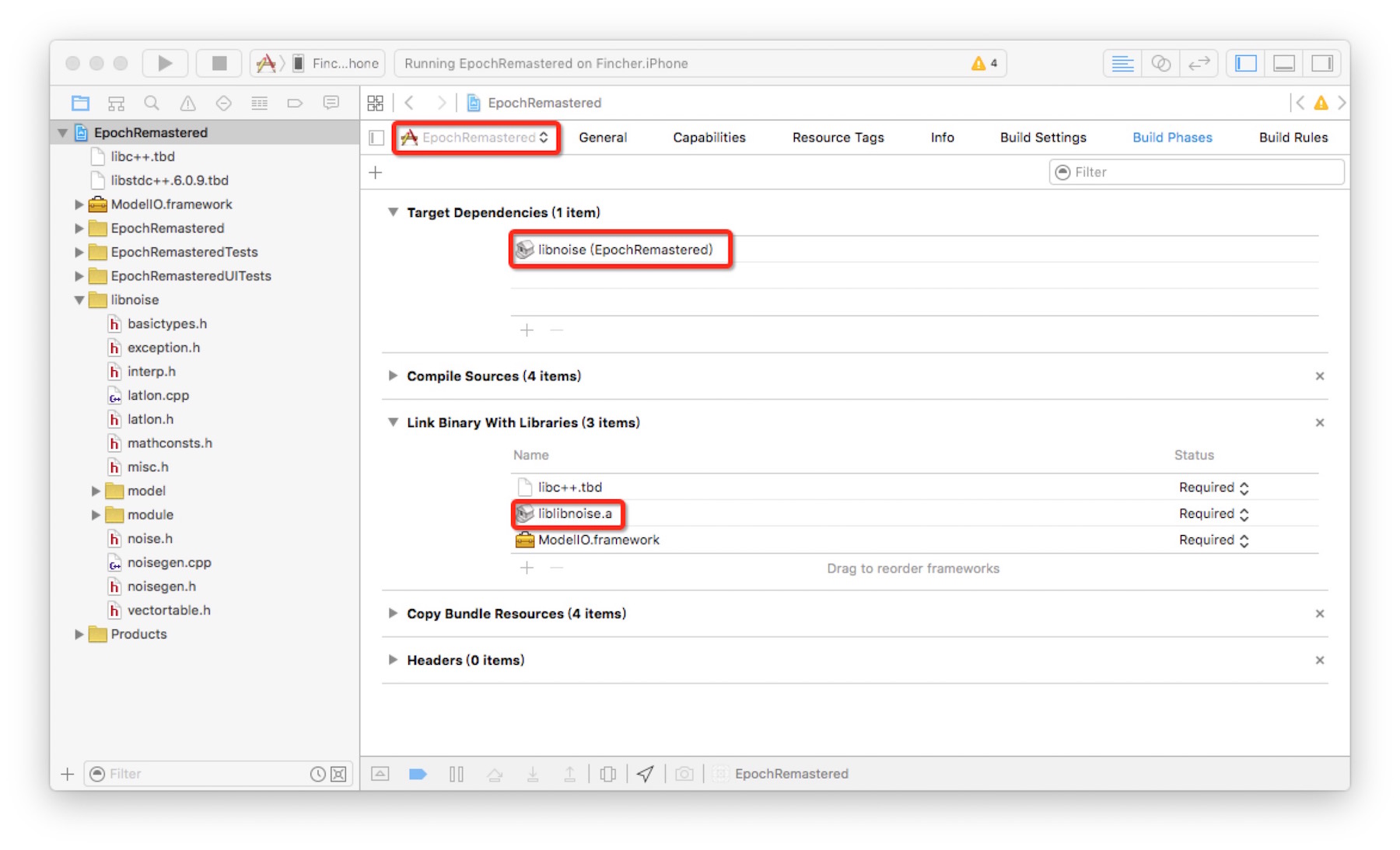Screen dimensions: 1400x850
Task: Open the Issue navigator warning icon
Action: (x=187, y=103)
